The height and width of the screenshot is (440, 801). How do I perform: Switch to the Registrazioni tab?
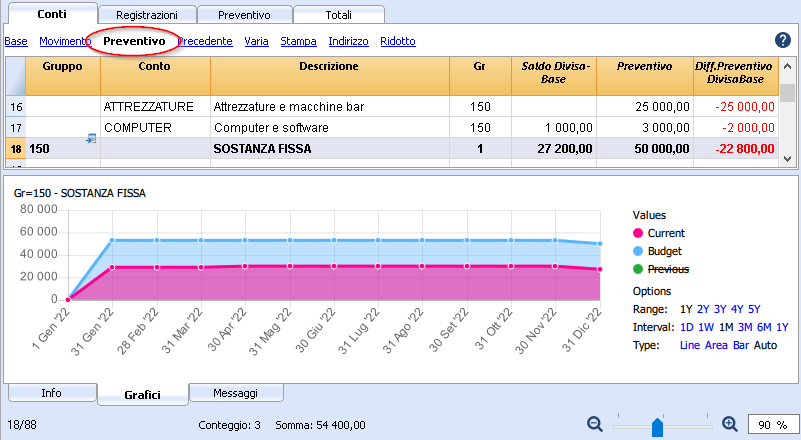pyautogui.click(x=147, y=15)
